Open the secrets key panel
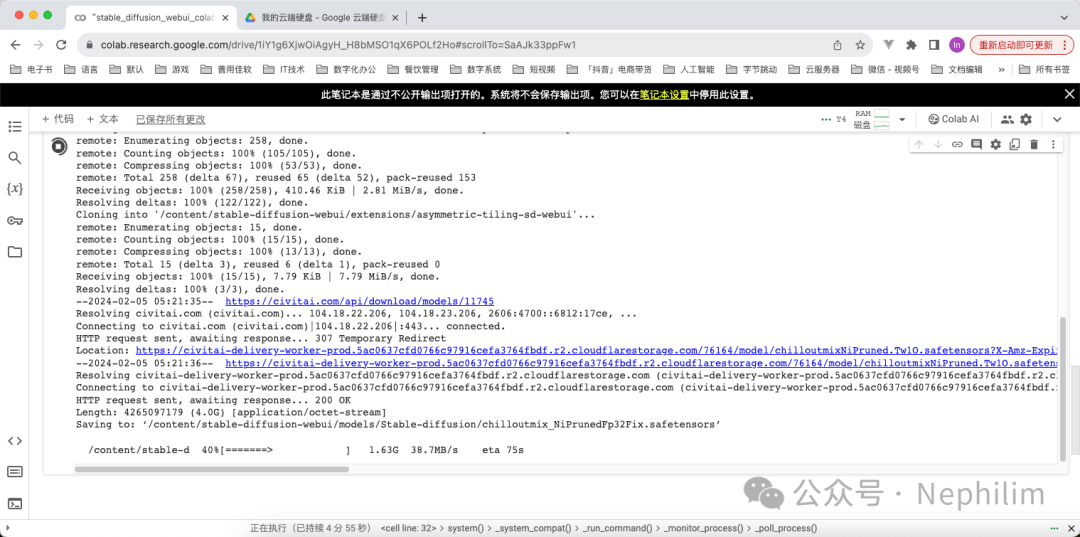1080x537 pixels. (14, 220)
